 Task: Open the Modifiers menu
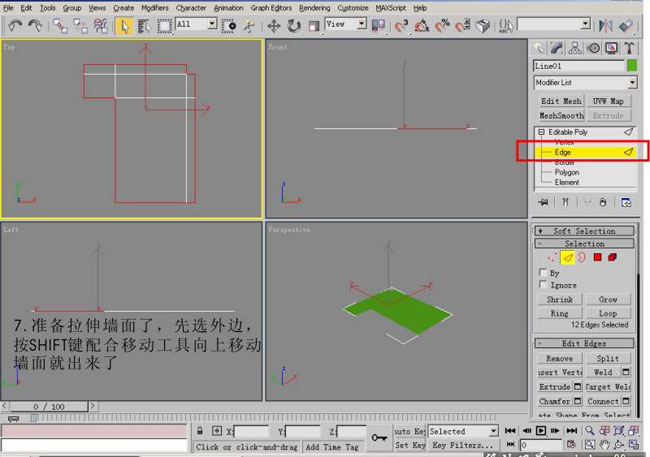tap(155, 8)
